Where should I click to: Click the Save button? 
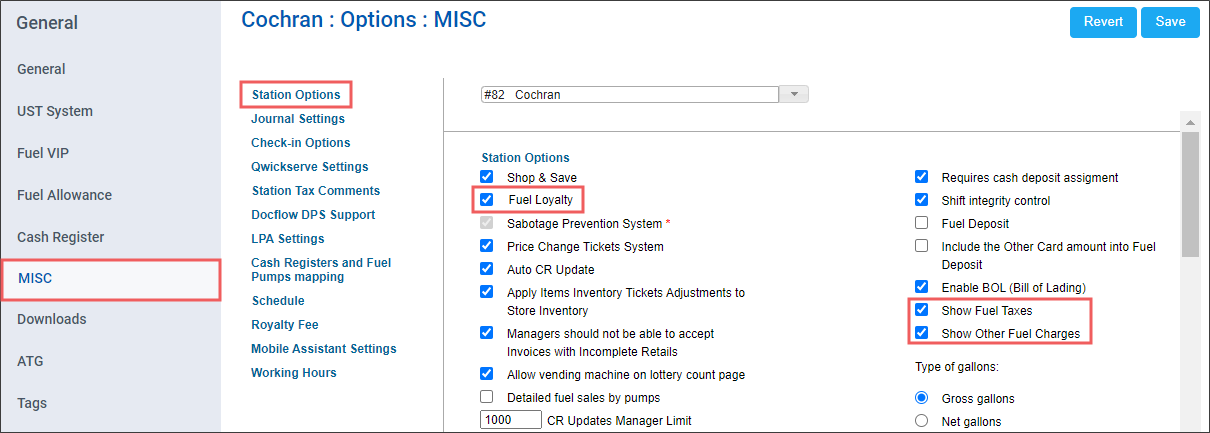[x=1169, y=22]
